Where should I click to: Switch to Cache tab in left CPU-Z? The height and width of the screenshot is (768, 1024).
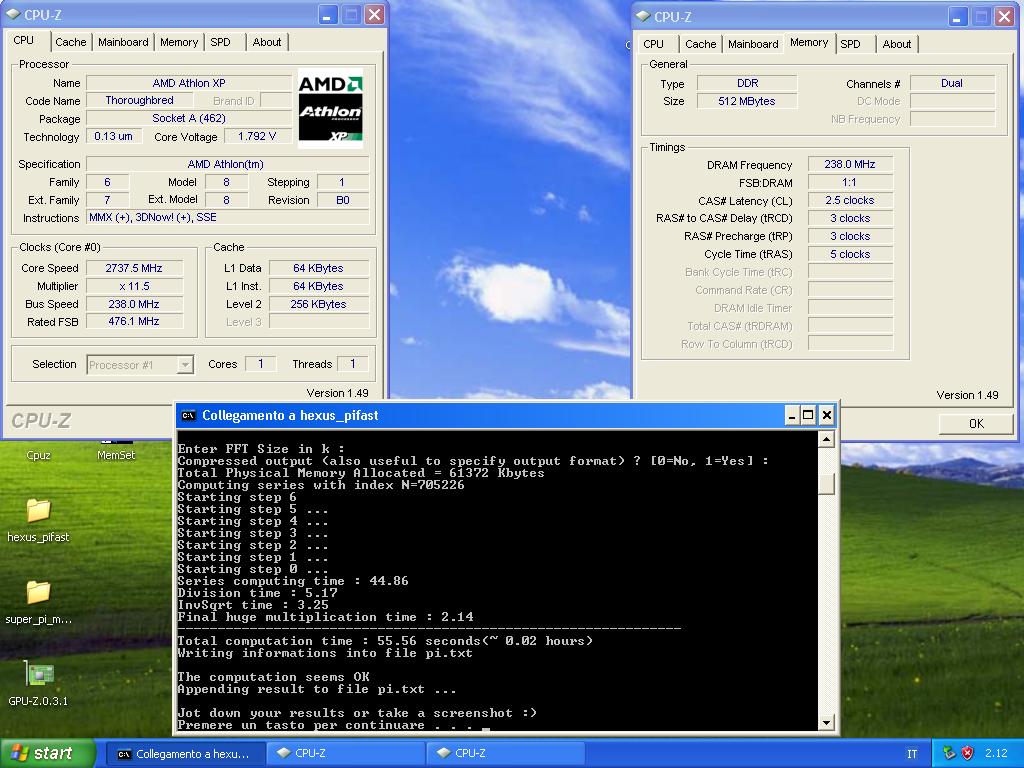point(71,42)
